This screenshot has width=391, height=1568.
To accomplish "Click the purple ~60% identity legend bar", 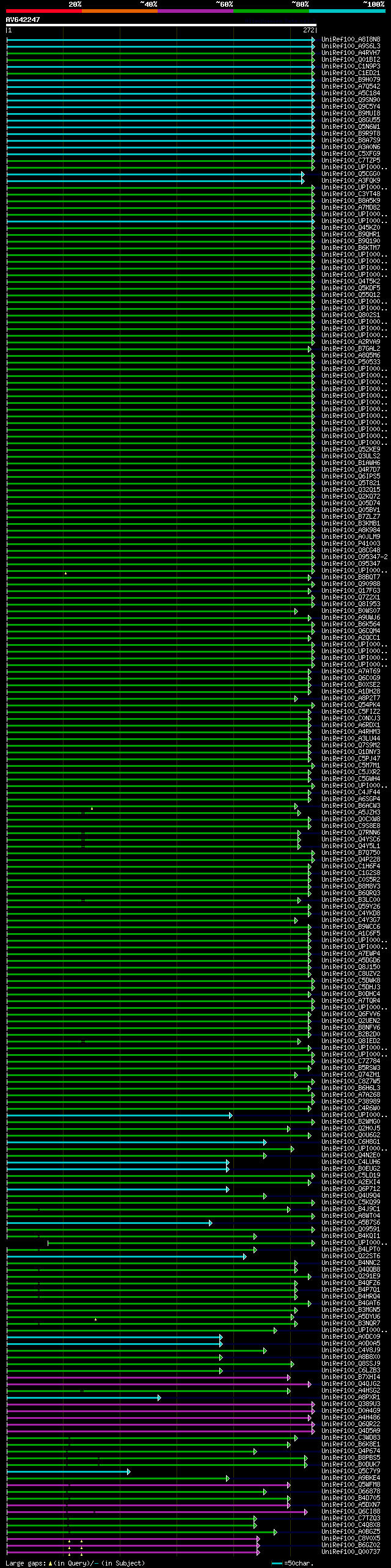I will [x=195, y=11].
